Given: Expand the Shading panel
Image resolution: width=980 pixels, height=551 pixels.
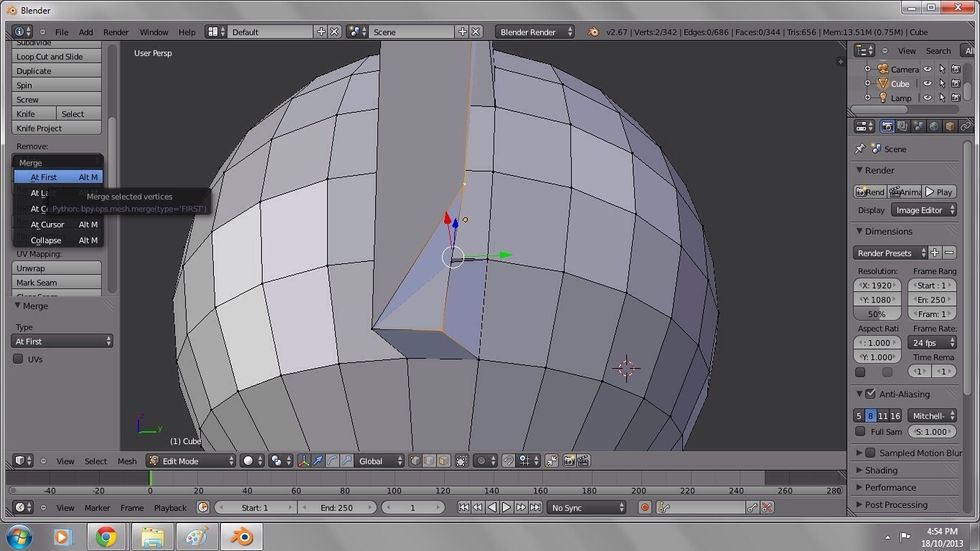Looking at the screenshot, I should coord(881,470).
